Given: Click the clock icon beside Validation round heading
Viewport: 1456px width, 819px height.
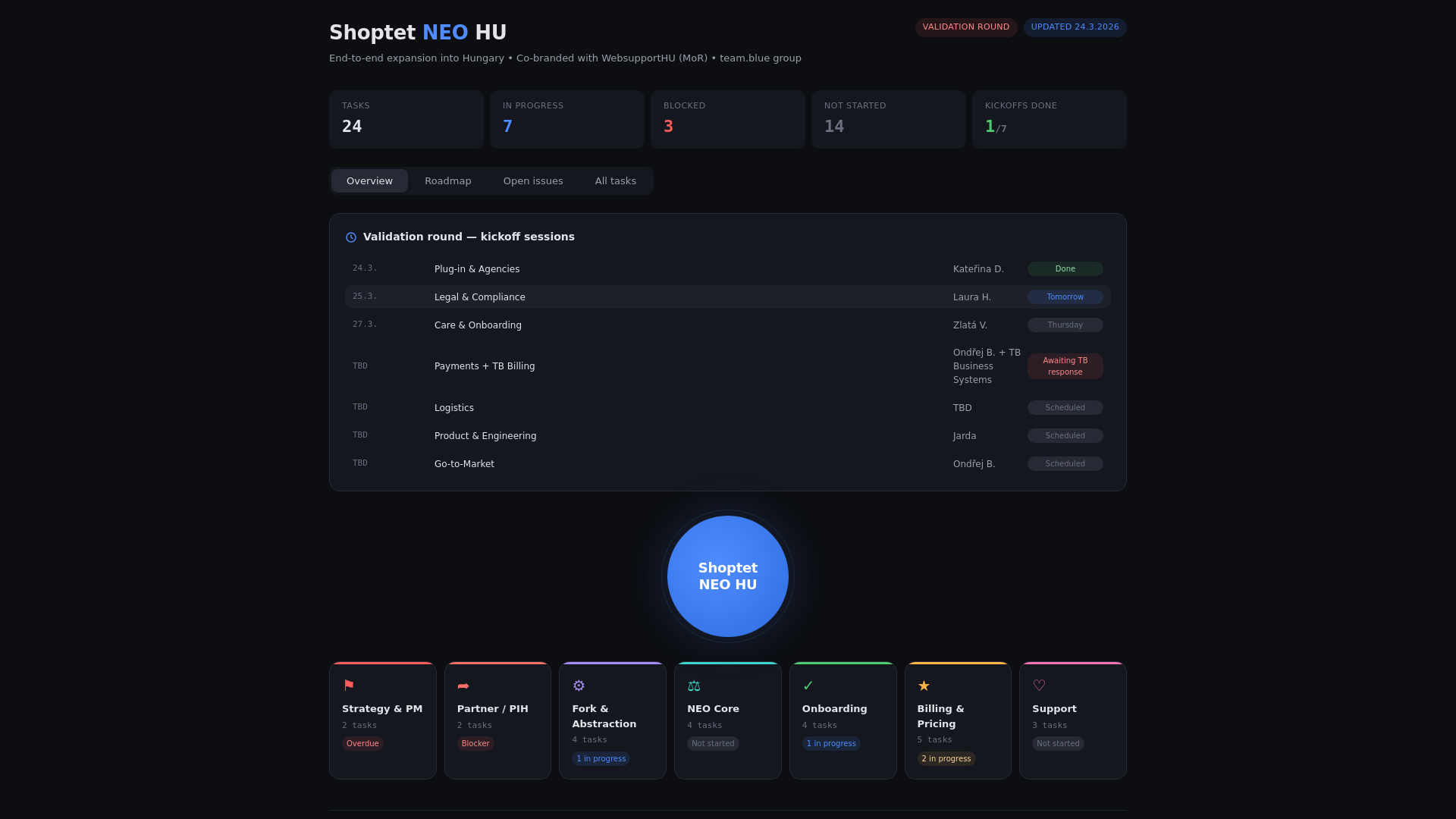Looking at the screenshot, I should (x=351, y=237).
